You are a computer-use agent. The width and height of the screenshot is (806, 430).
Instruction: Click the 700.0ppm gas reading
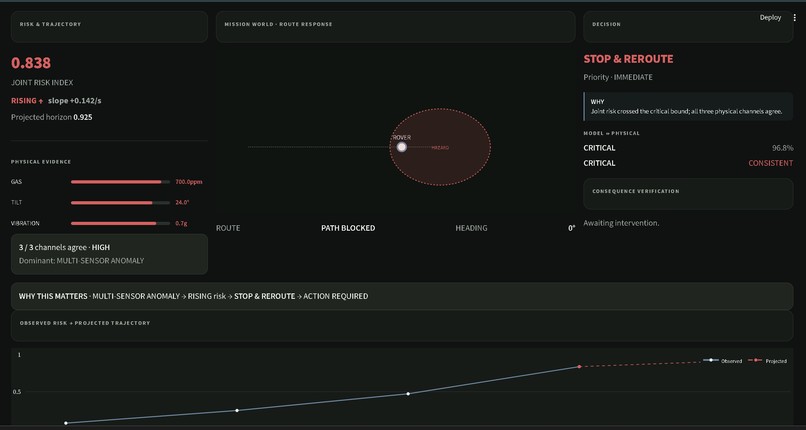point(189,182)
